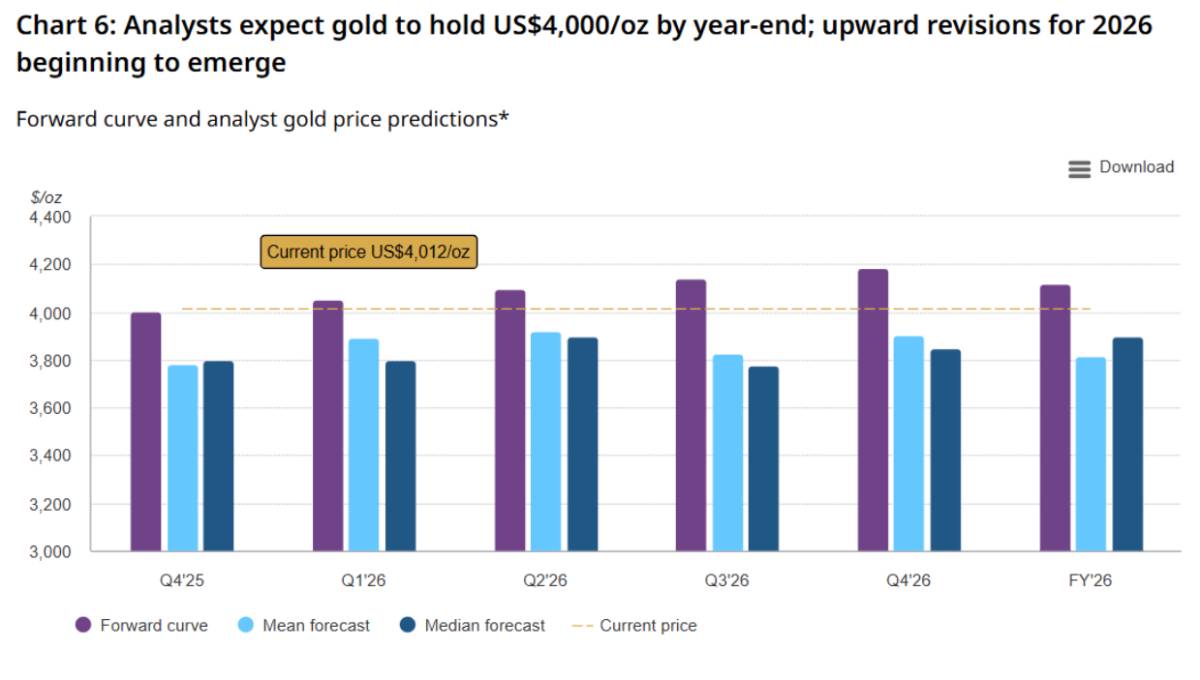This screenshot has height=680, width=1200.
Task: Toggle Forward curve series in legend
Action: [154, 625]
